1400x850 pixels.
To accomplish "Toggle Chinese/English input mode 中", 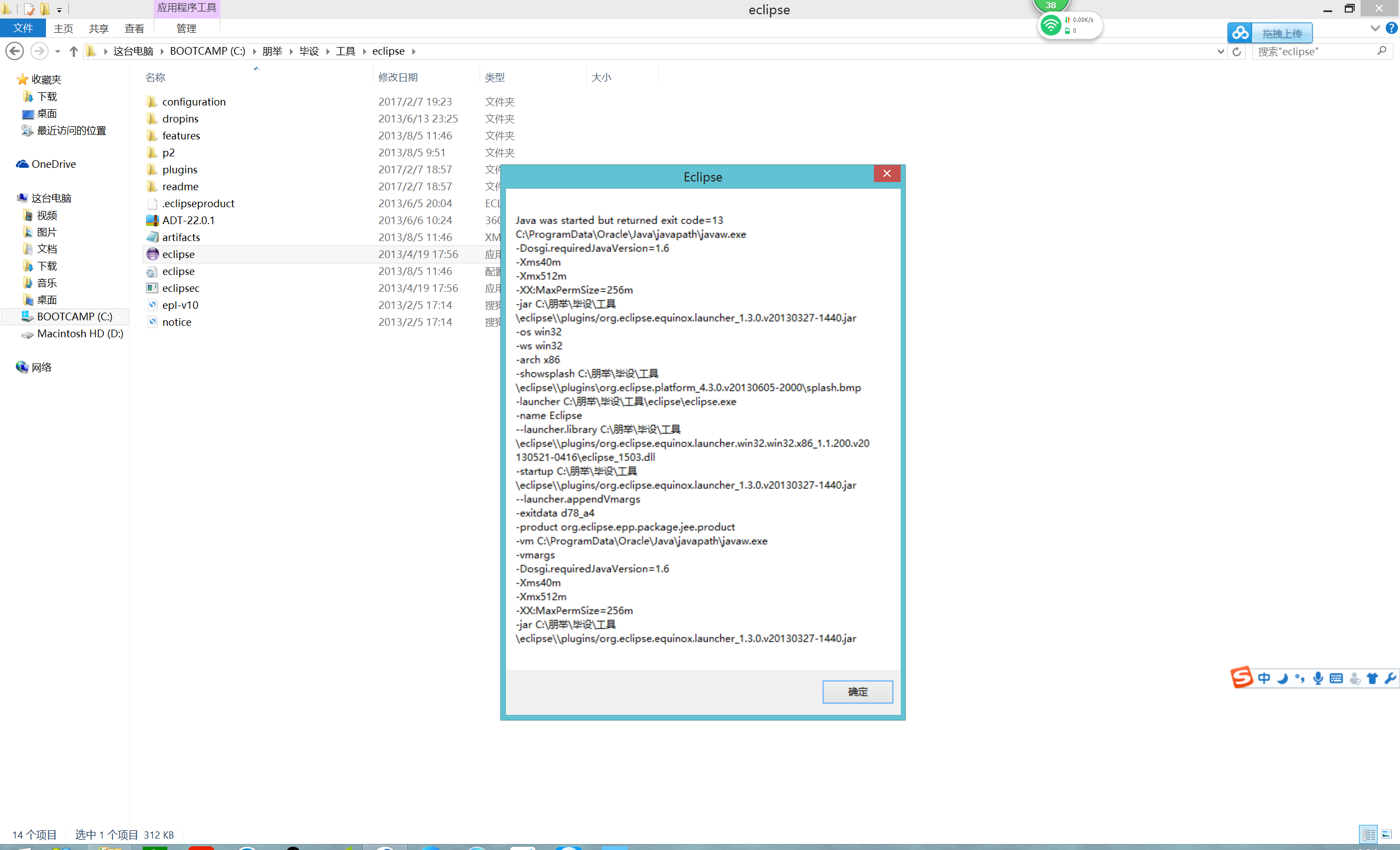I will [x=1264, y=678].
